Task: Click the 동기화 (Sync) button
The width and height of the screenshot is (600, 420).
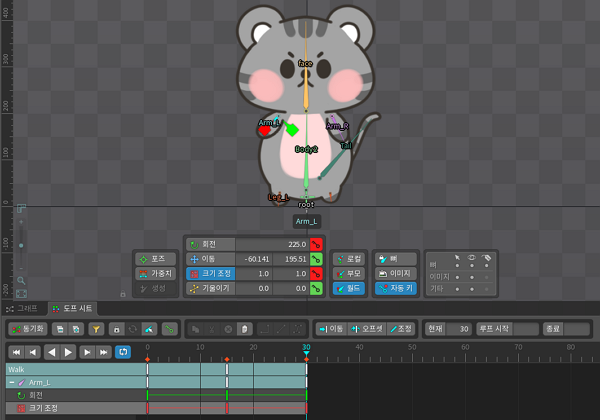Action: (x=28, y=329)
